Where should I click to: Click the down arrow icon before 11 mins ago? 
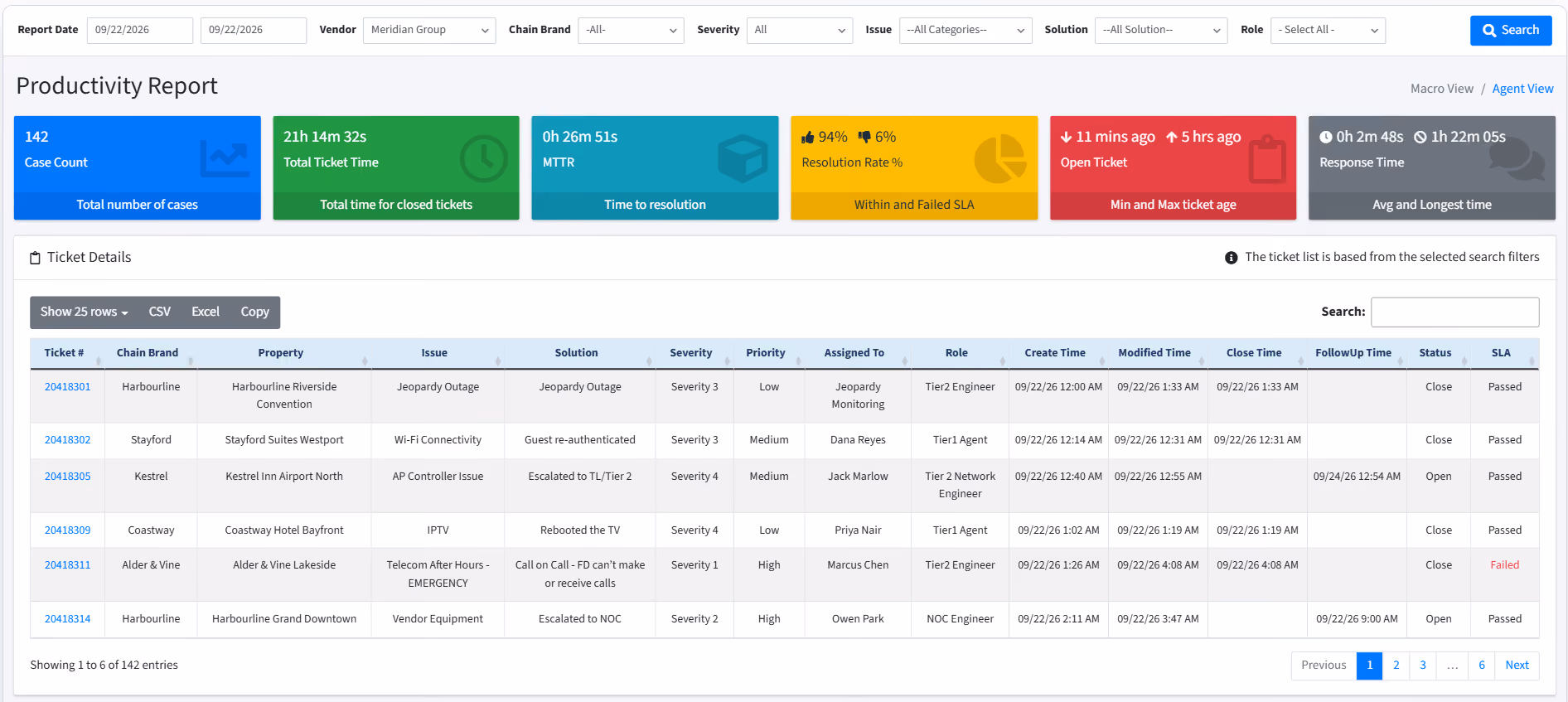pos(1067,138)
